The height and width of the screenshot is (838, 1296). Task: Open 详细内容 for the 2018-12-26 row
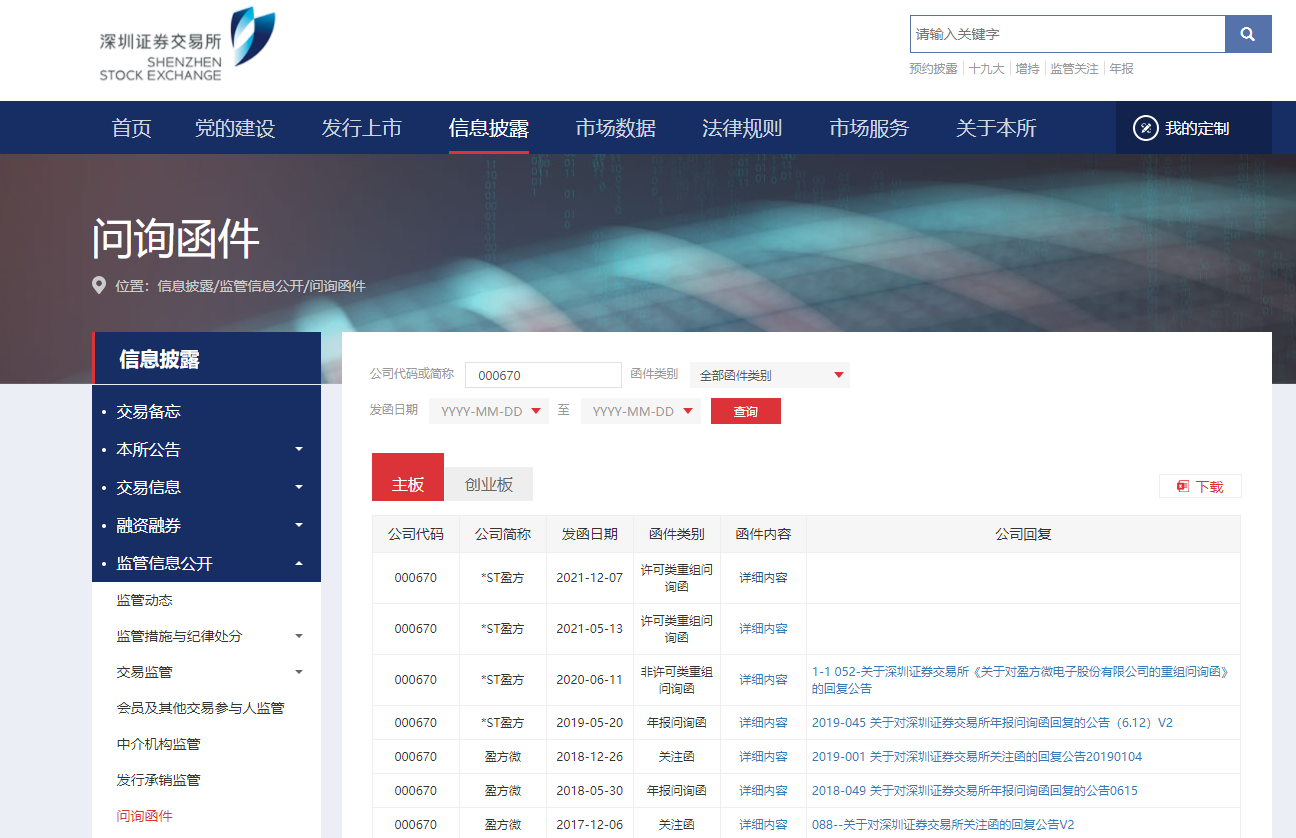(x=763, y=757)
